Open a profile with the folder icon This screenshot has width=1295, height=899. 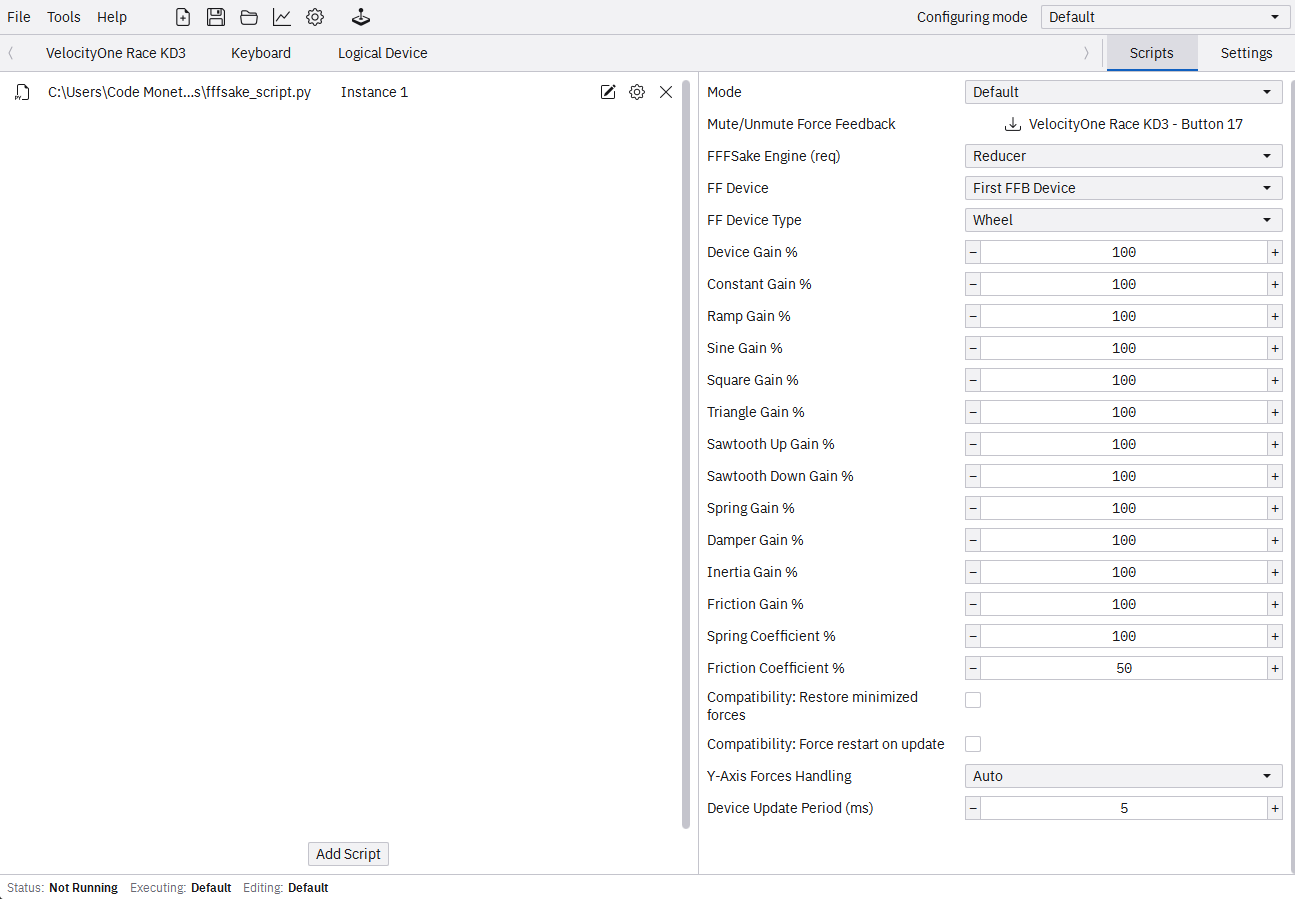tap(249, 17)
